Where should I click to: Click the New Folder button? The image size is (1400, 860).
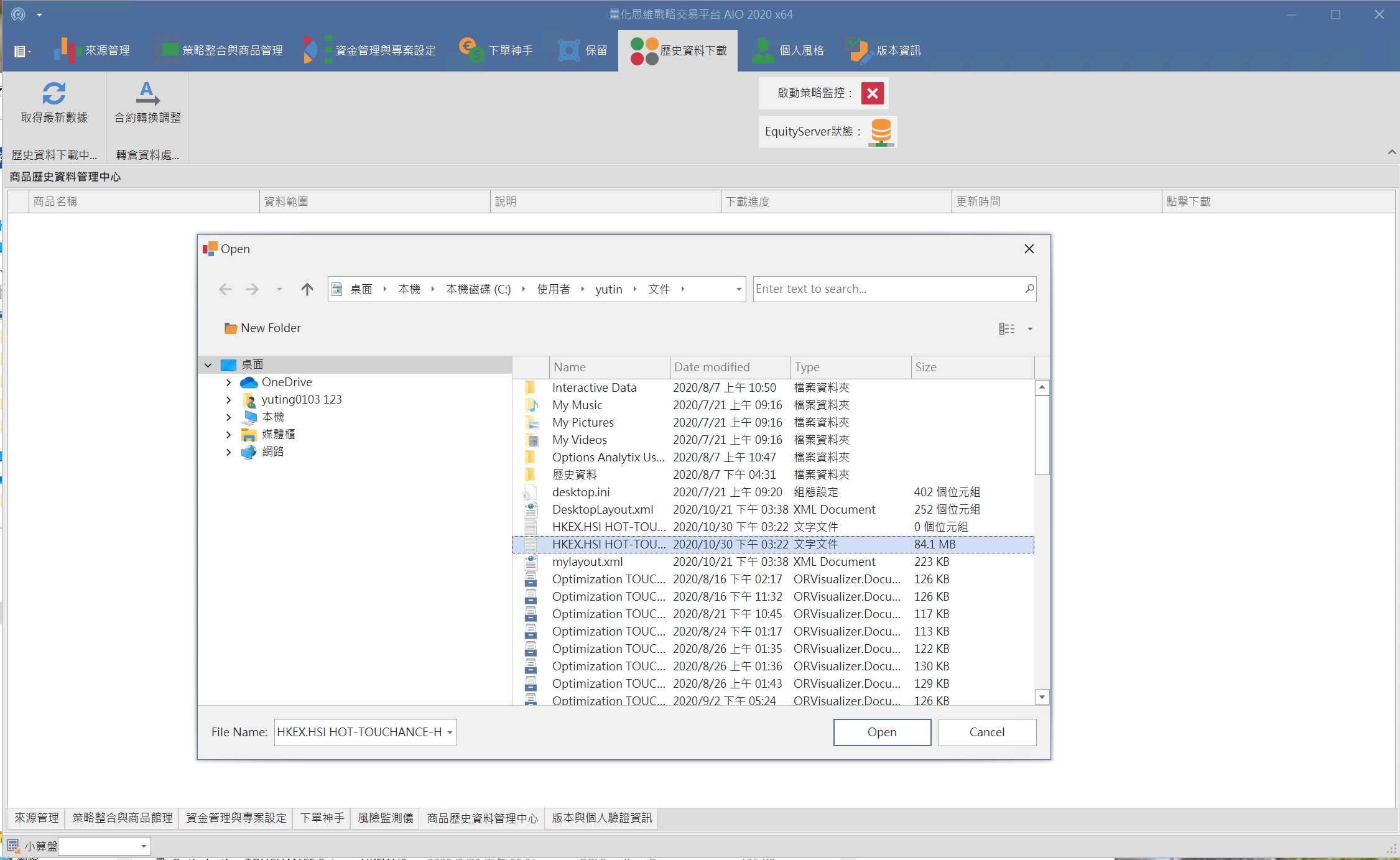coord(262,328)
